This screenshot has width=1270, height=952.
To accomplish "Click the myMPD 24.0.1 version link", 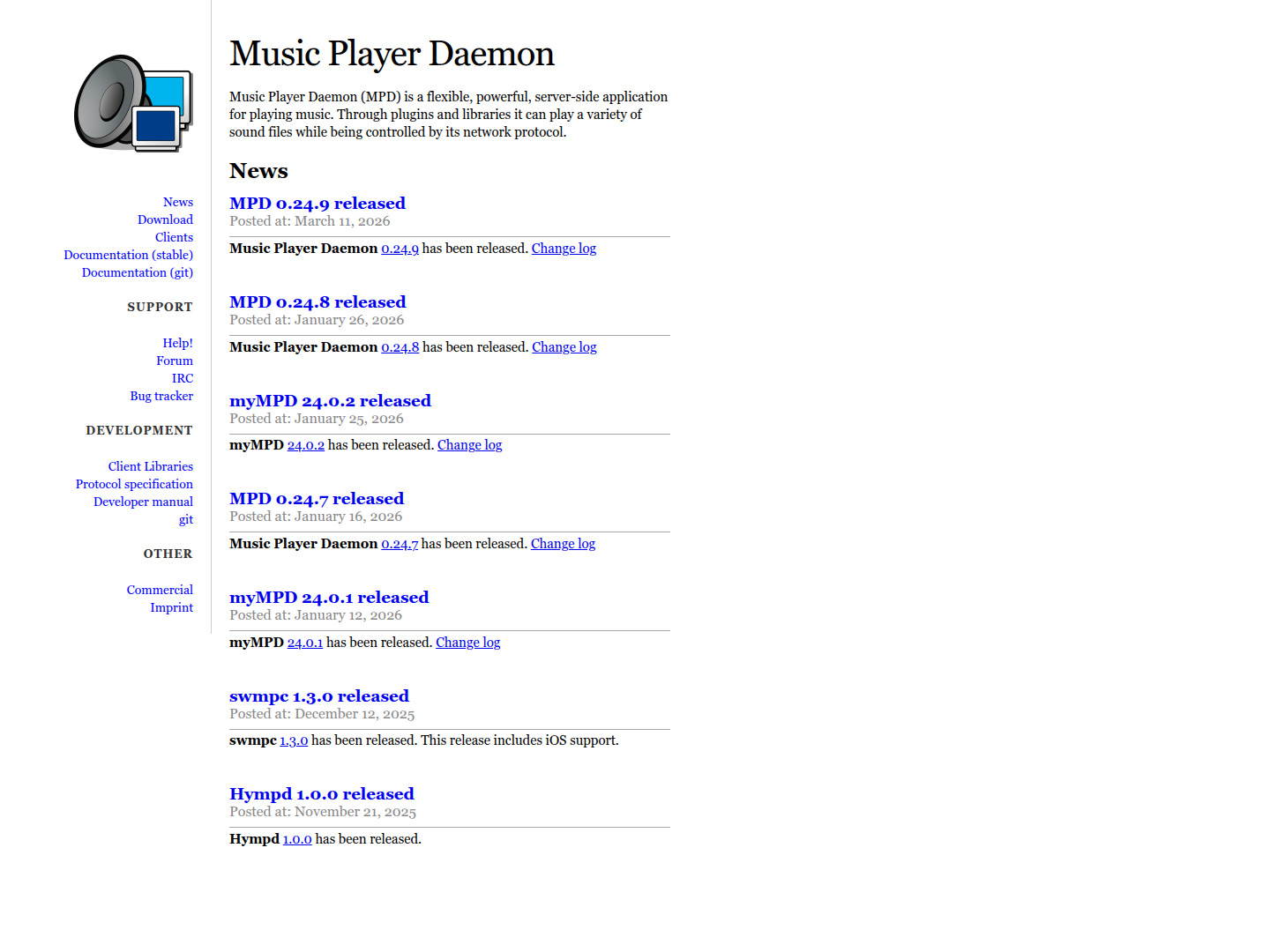I will click(x=305, y=643).
